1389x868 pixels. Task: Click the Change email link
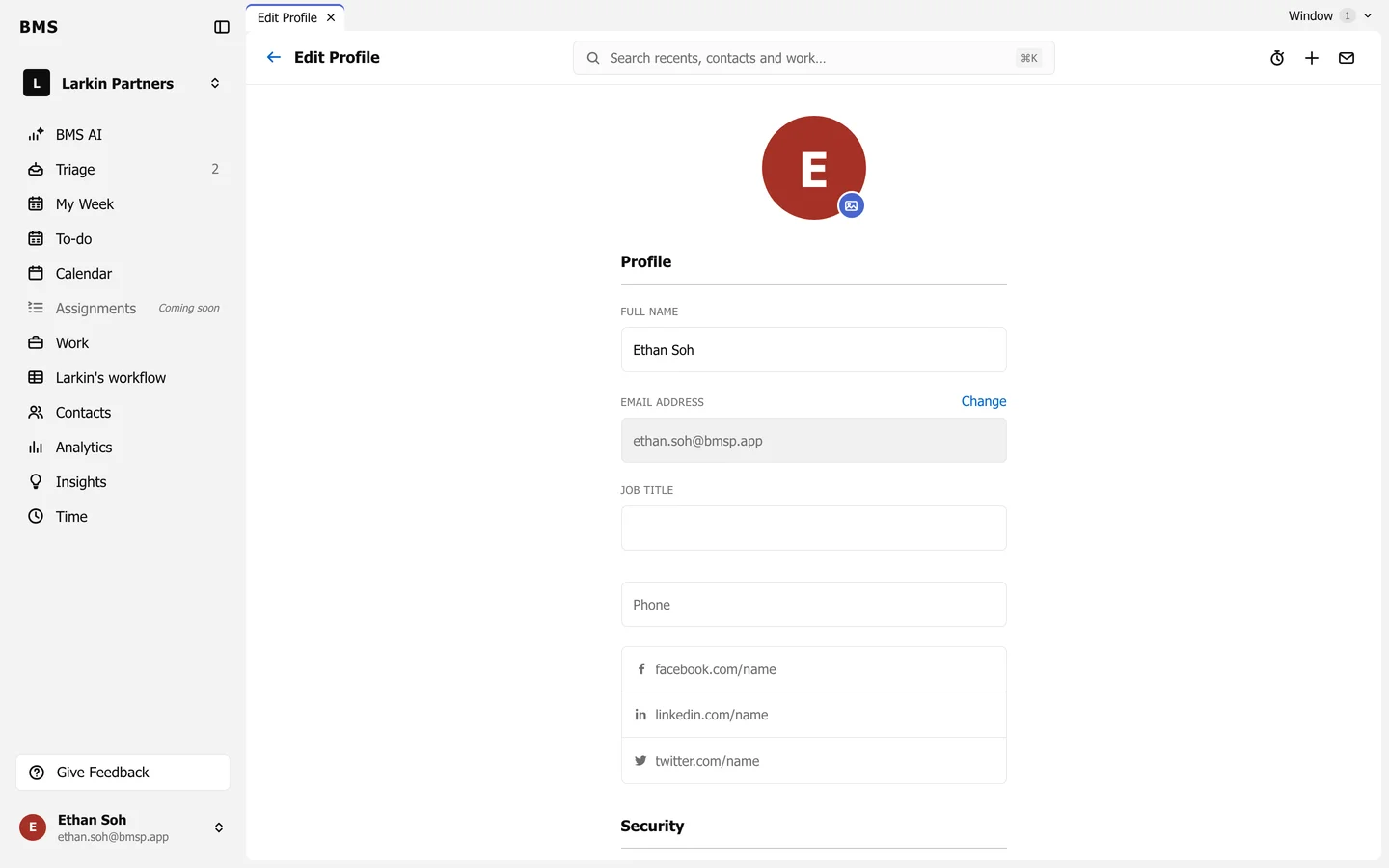coord(984,401)
